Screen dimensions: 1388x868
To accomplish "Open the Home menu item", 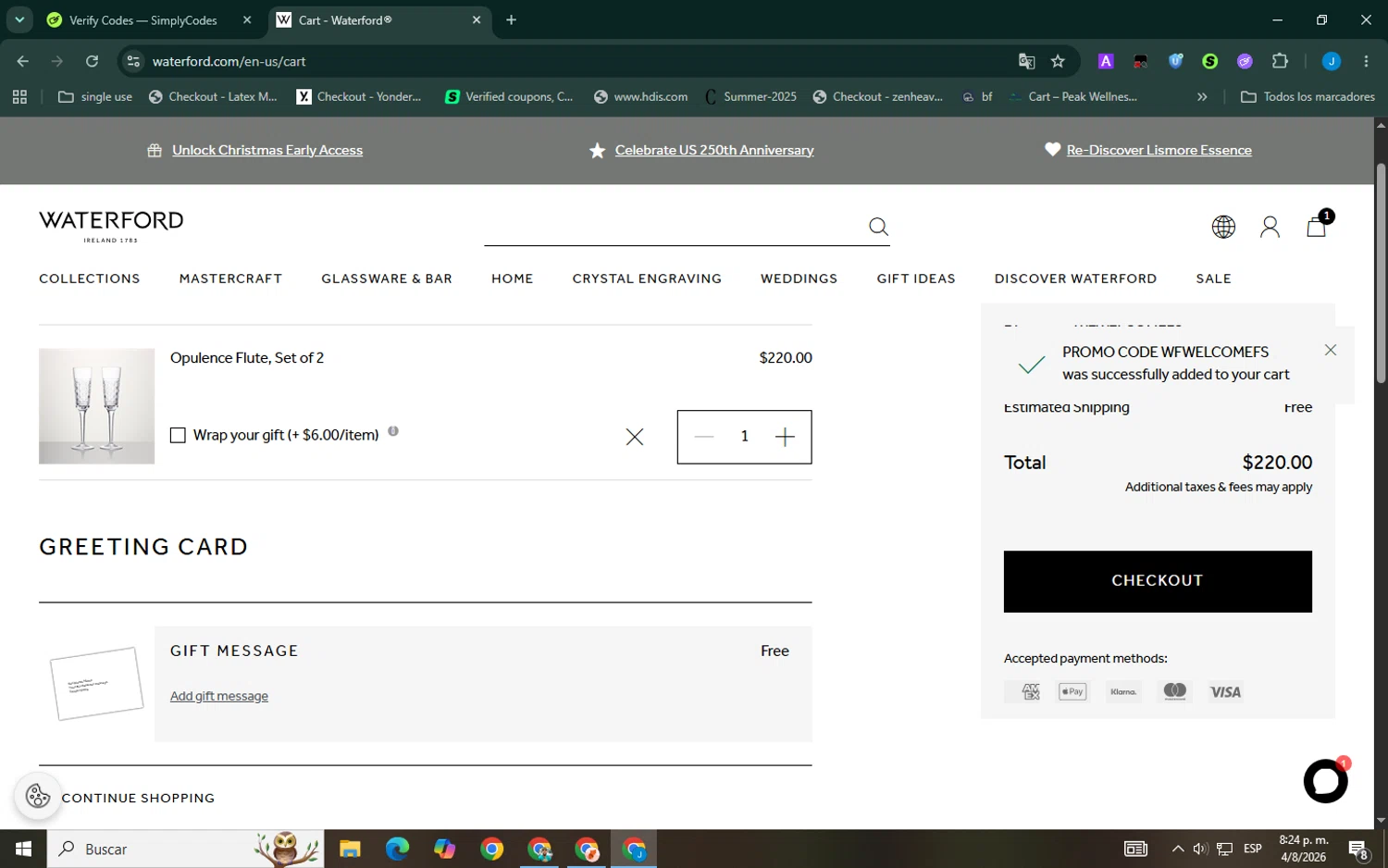I will tap(512, 279).
